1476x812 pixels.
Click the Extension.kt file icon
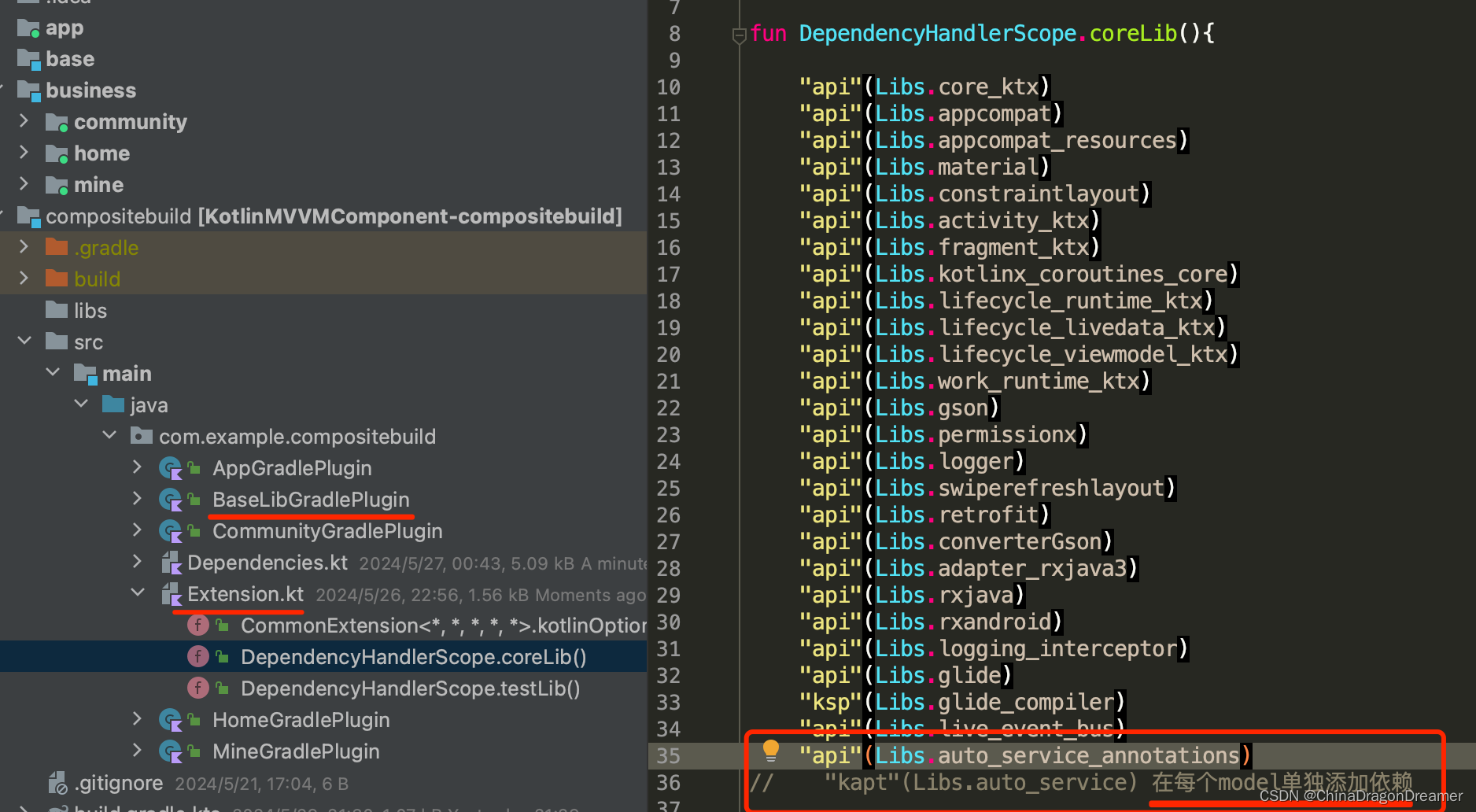click(x=170, y=593)
